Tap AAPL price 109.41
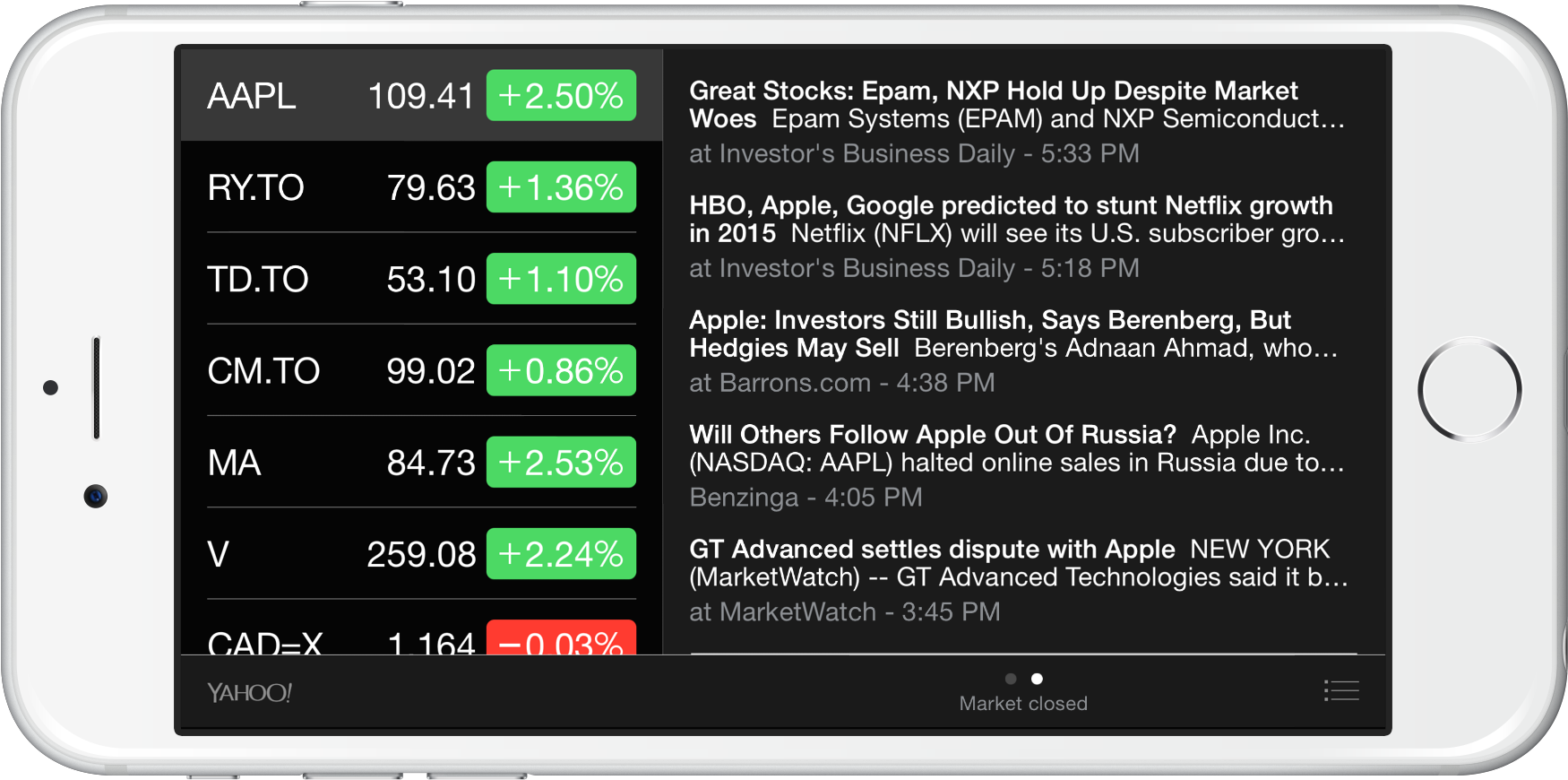1568x780 pixels. click(x=421, y=96)
